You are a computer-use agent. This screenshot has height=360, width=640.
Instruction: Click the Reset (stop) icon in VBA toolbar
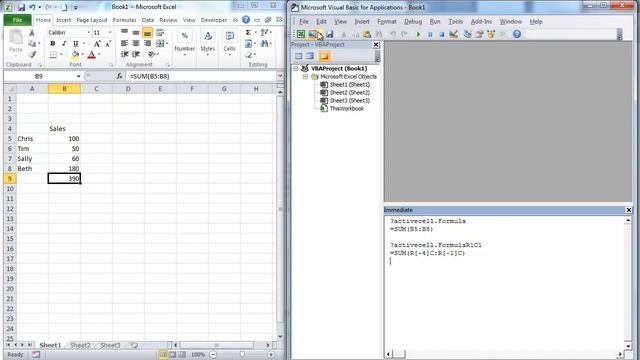point(441,35)
